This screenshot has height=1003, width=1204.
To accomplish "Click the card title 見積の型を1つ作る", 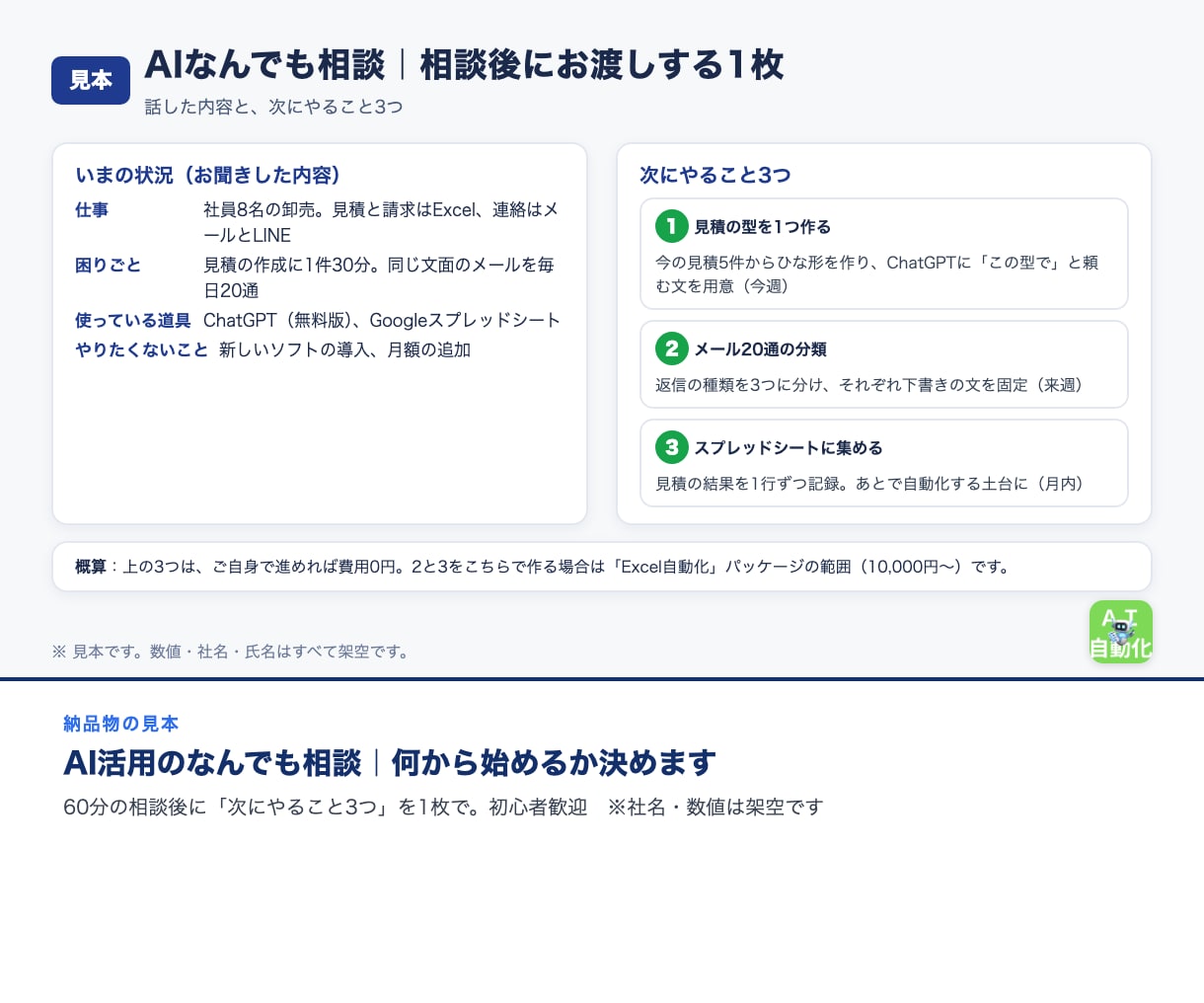I will coord(763,227).
